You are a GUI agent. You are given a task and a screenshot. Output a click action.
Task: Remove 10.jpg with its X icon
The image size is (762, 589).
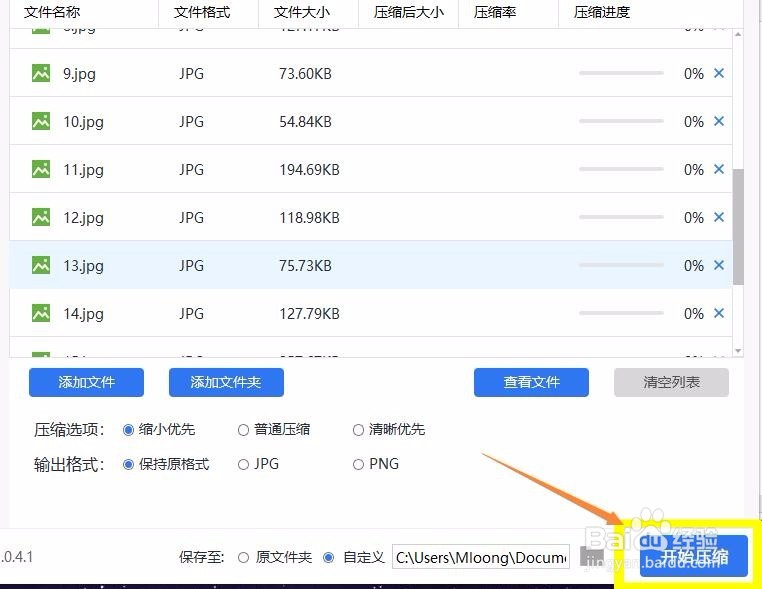coord(719,121)
